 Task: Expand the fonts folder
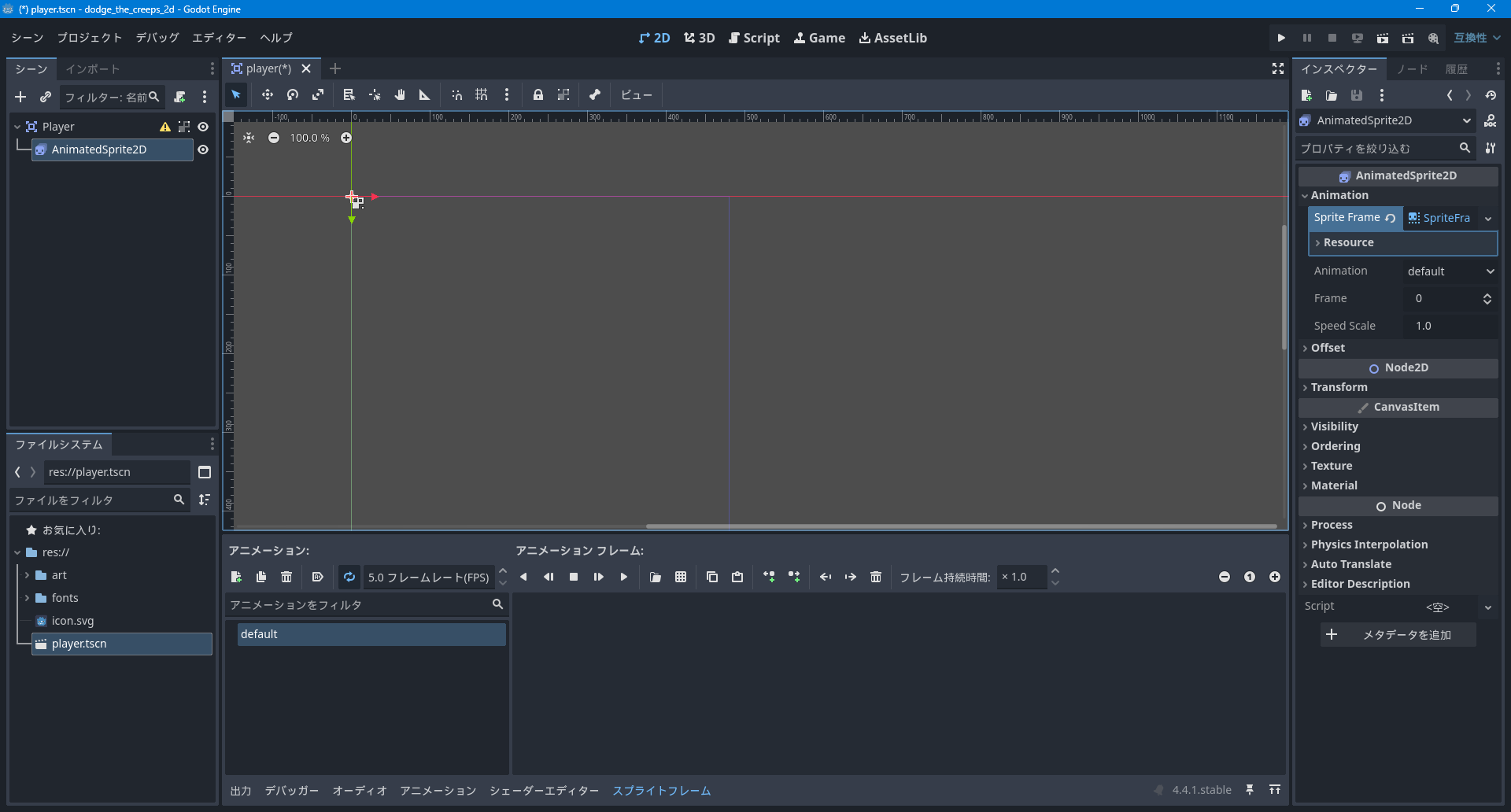pos(27,598)
